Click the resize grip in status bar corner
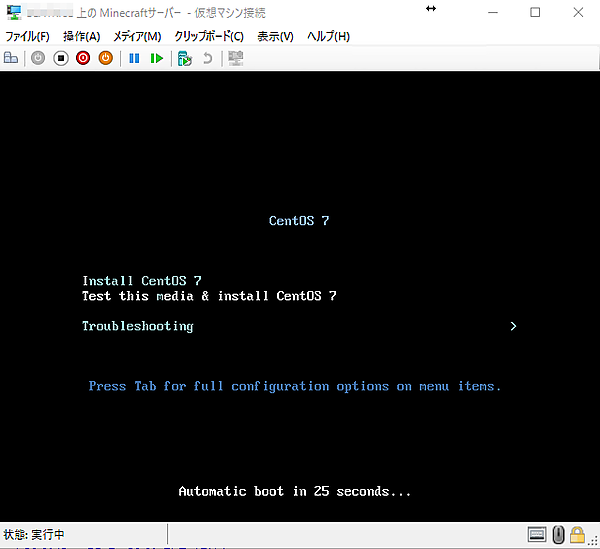The image size is (600, 549). click(593, 541)
